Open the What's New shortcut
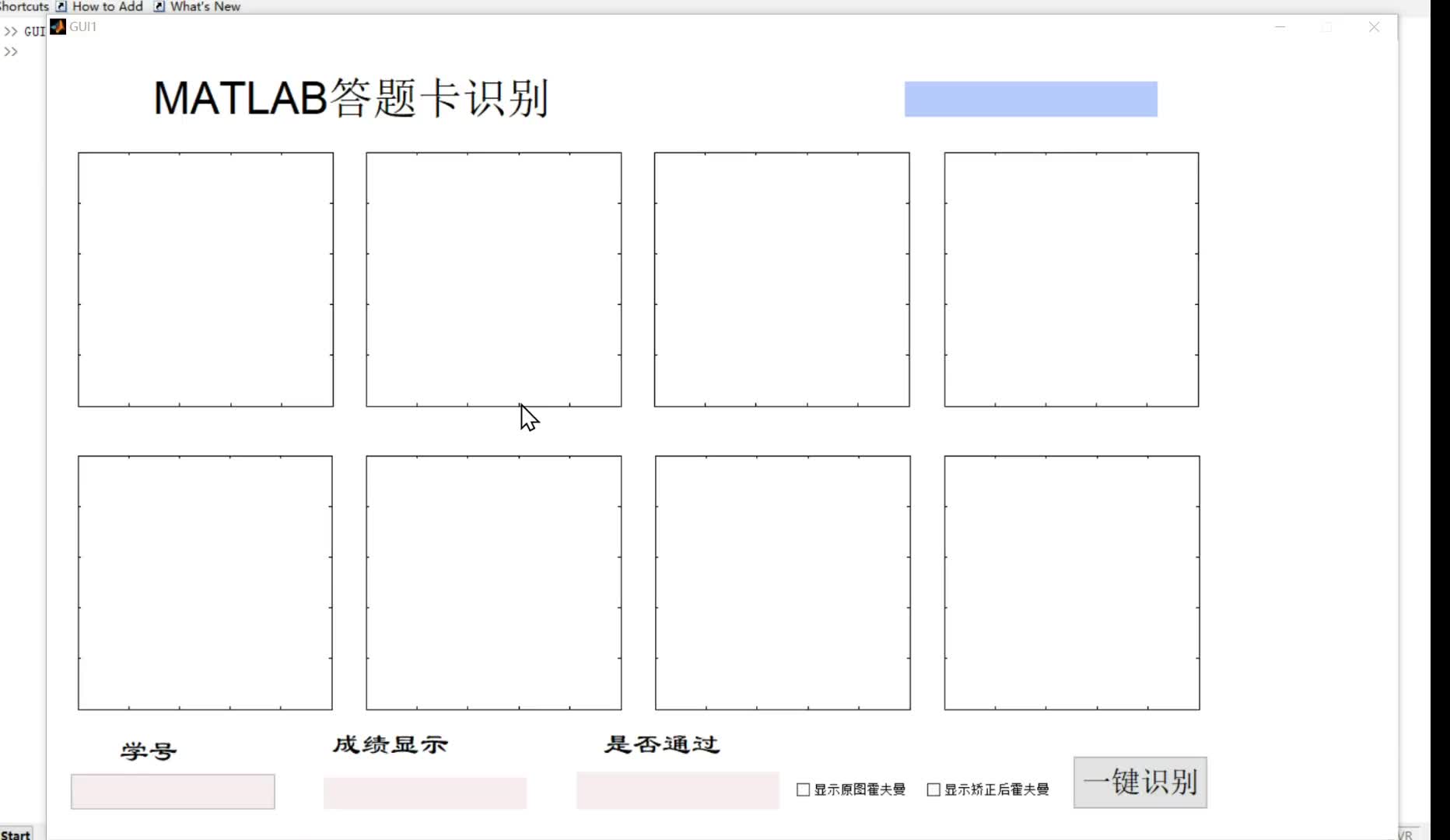Screen dimensions: 1450x840 click(198, 6)
